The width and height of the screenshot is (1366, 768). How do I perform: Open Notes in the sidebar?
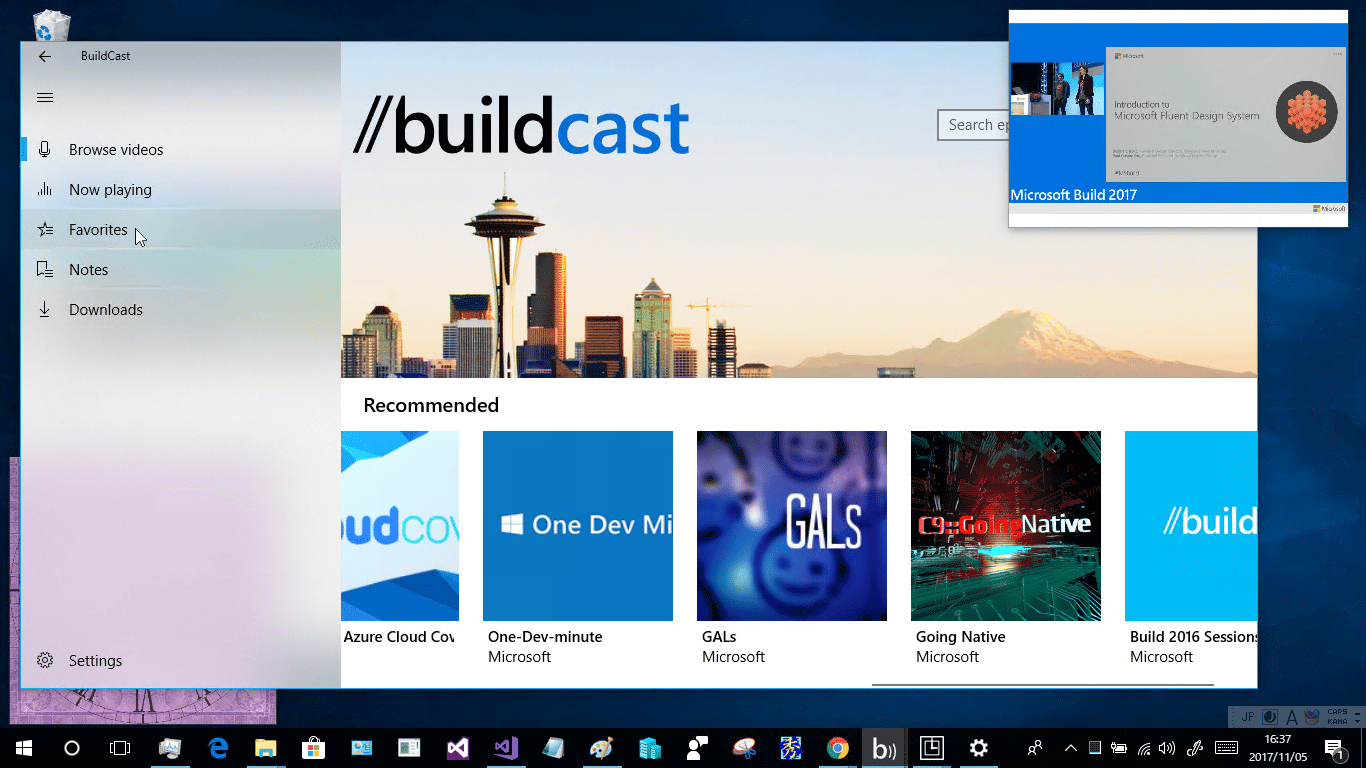pyautogui.click(x=180, y=270)
